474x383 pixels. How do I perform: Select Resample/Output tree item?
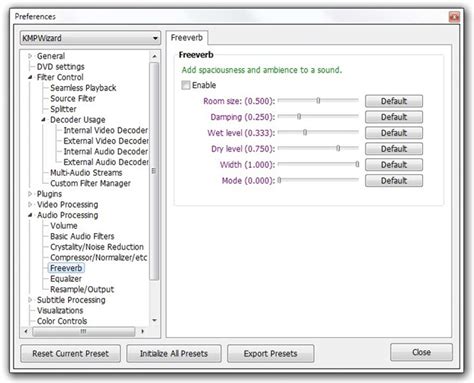(x=82, y=289)
